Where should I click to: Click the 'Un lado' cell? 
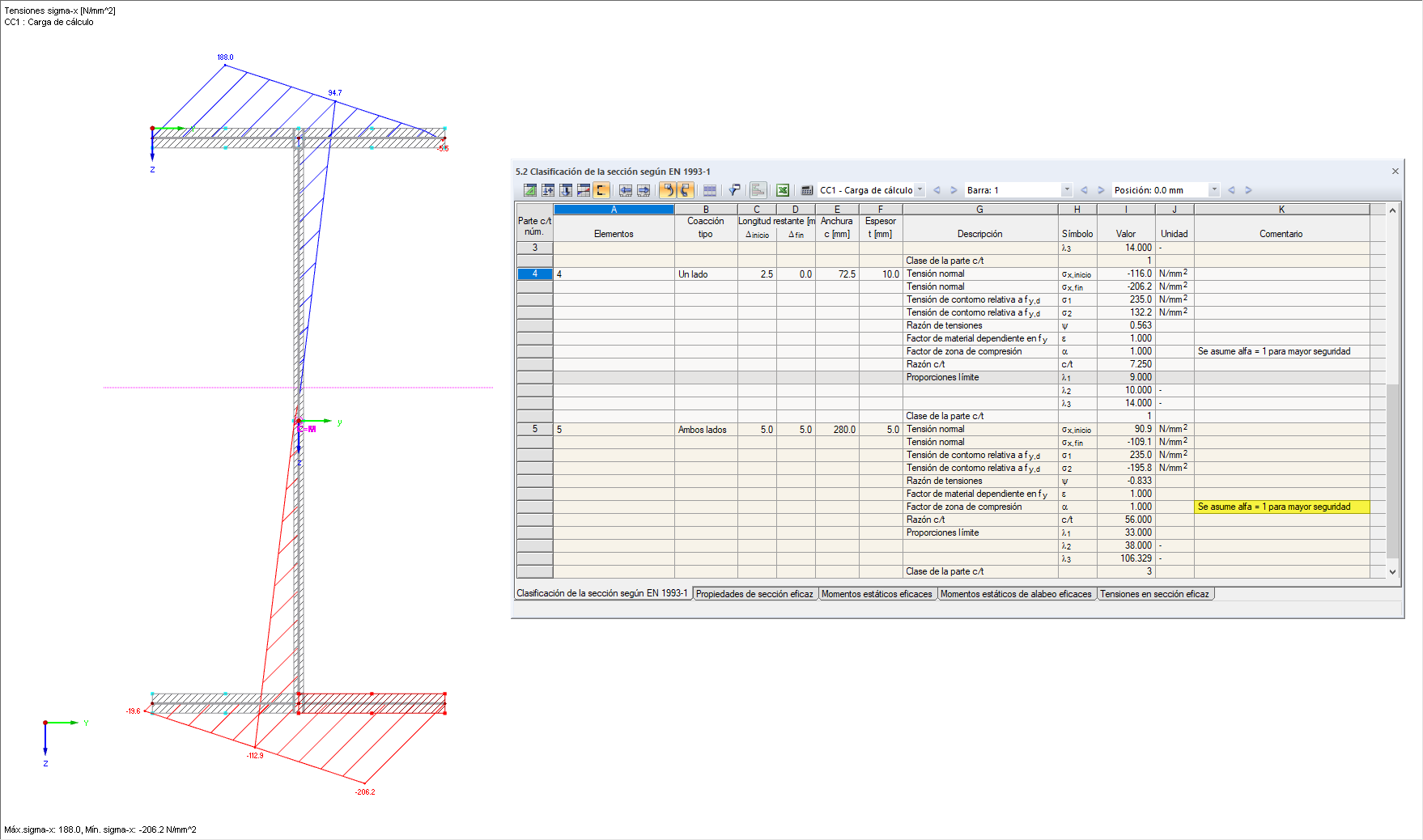coord(706,274)
